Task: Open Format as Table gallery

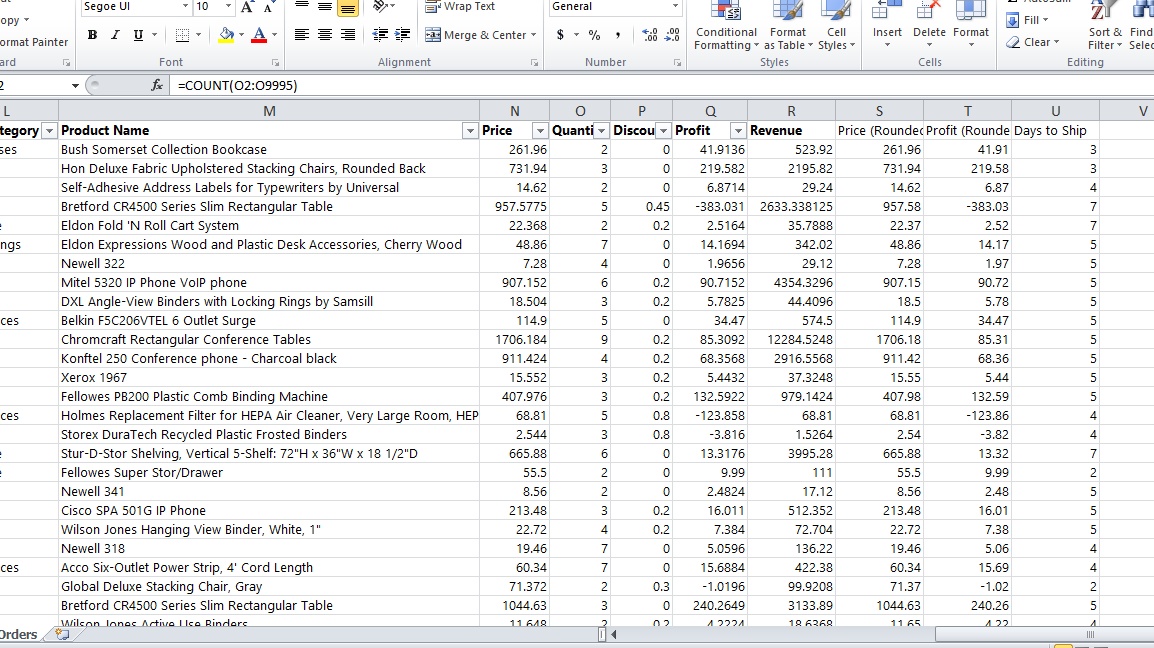Action: click(788, 27)
